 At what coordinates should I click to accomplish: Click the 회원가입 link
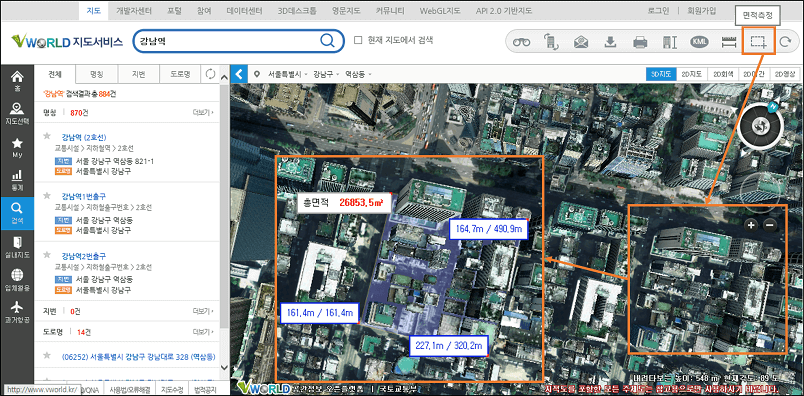(x=702, y=10)
